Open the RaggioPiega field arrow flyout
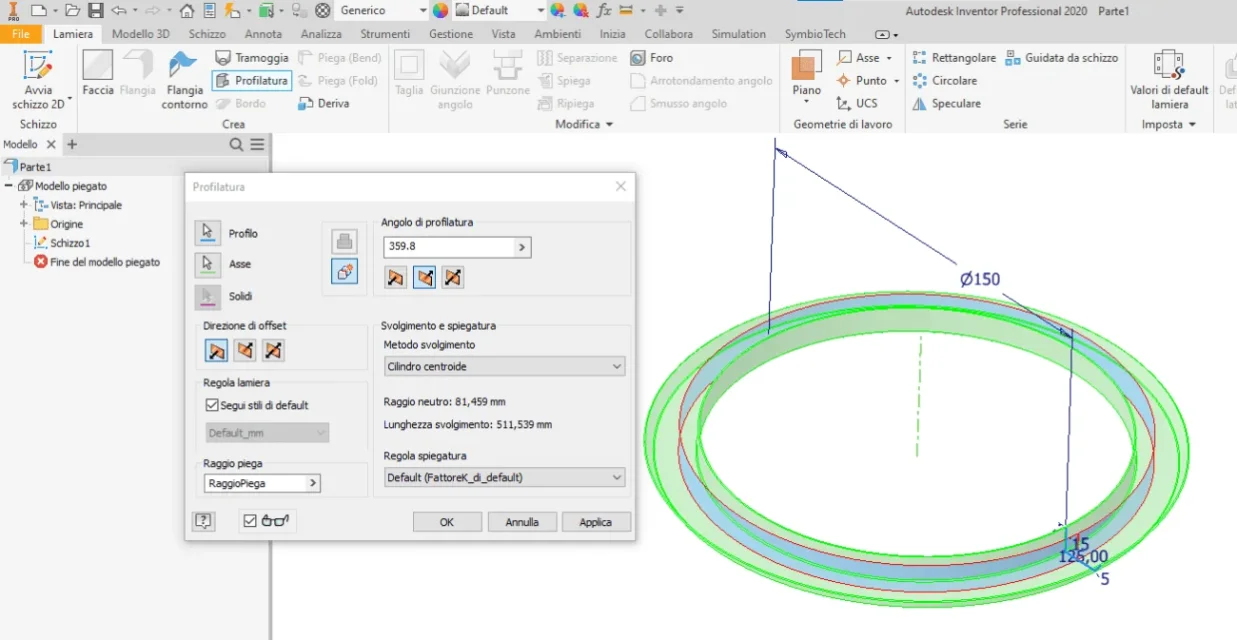 tap(313, 483)
